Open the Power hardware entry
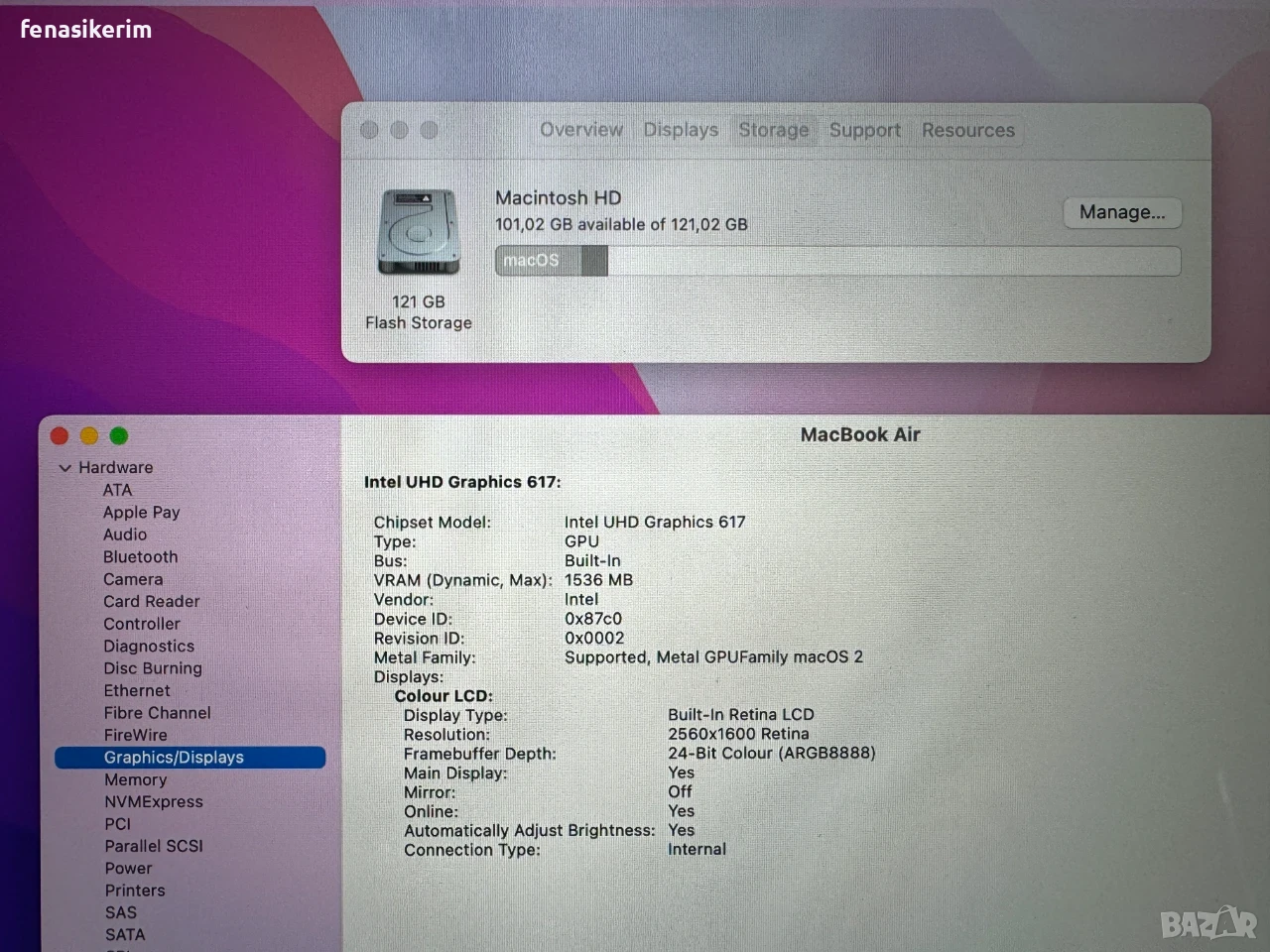 coord(129,868)
